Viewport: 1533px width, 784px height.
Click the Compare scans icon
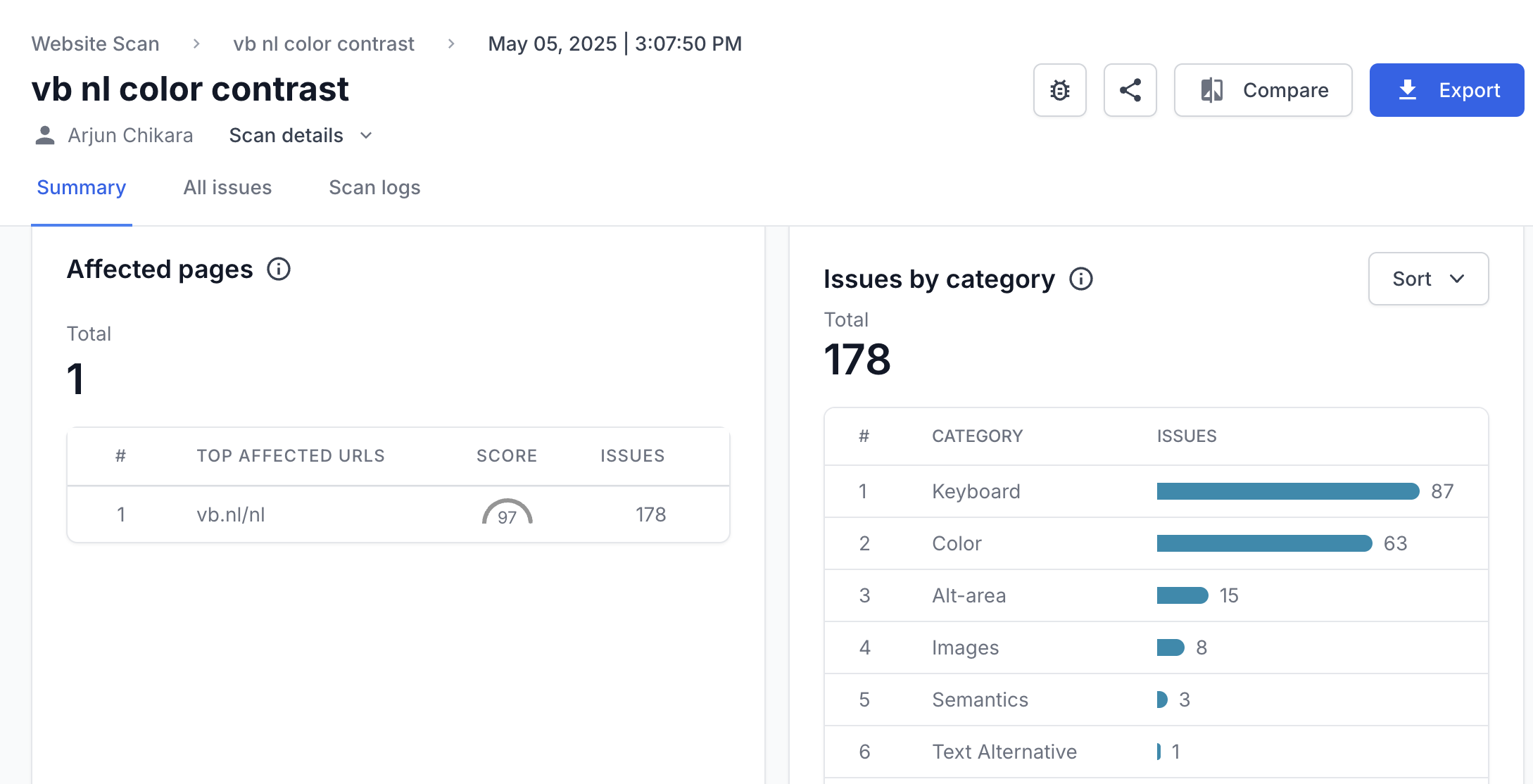click(1212, 90)
